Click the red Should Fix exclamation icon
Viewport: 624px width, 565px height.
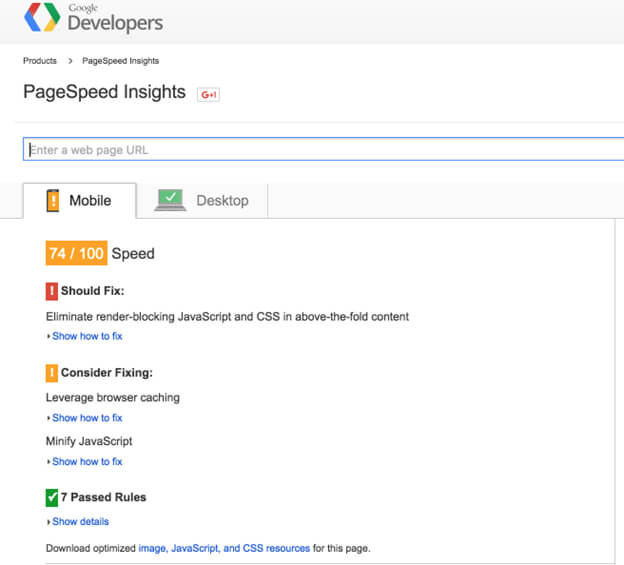tap(52, 291)
